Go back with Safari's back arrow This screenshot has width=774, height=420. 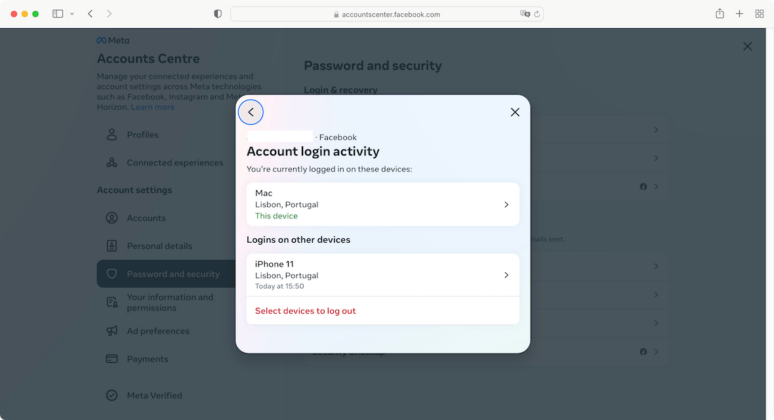tap(90, 14)
